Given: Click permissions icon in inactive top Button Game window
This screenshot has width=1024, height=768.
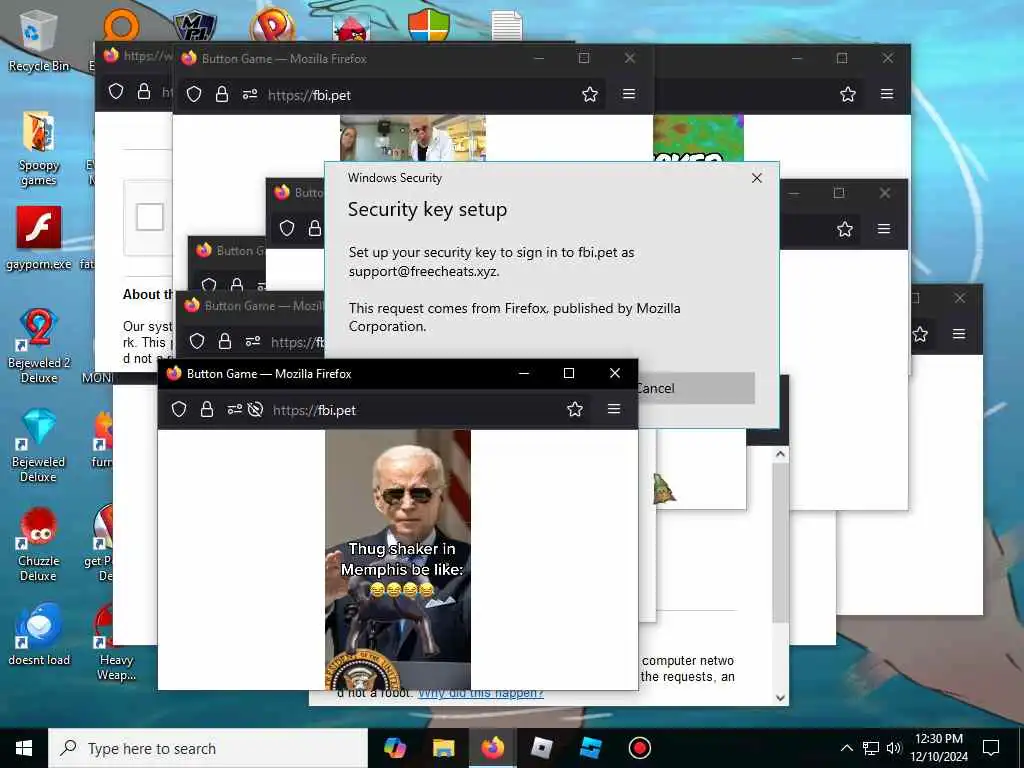Looking at the screenshot, I should (249, 94).
